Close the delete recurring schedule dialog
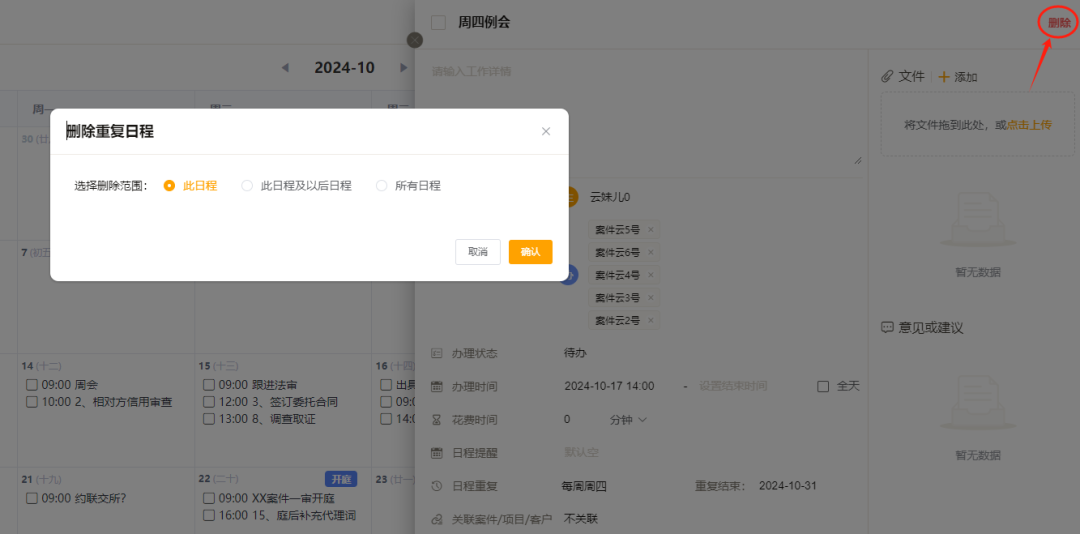Screen dimensions: 1080x534 pos(546,131)
